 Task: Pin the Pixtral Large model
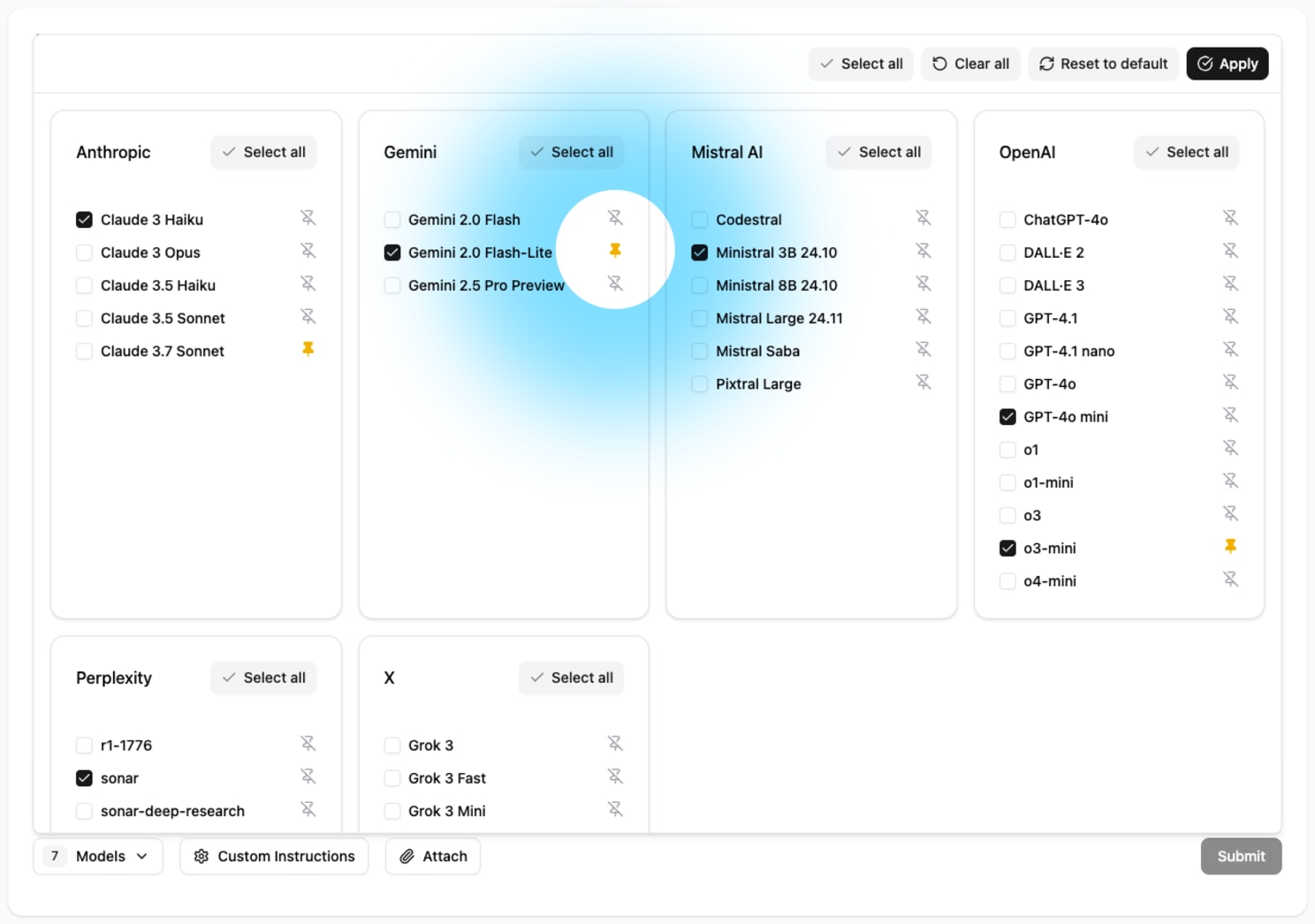pyautogui.click(x=923, y=382)
